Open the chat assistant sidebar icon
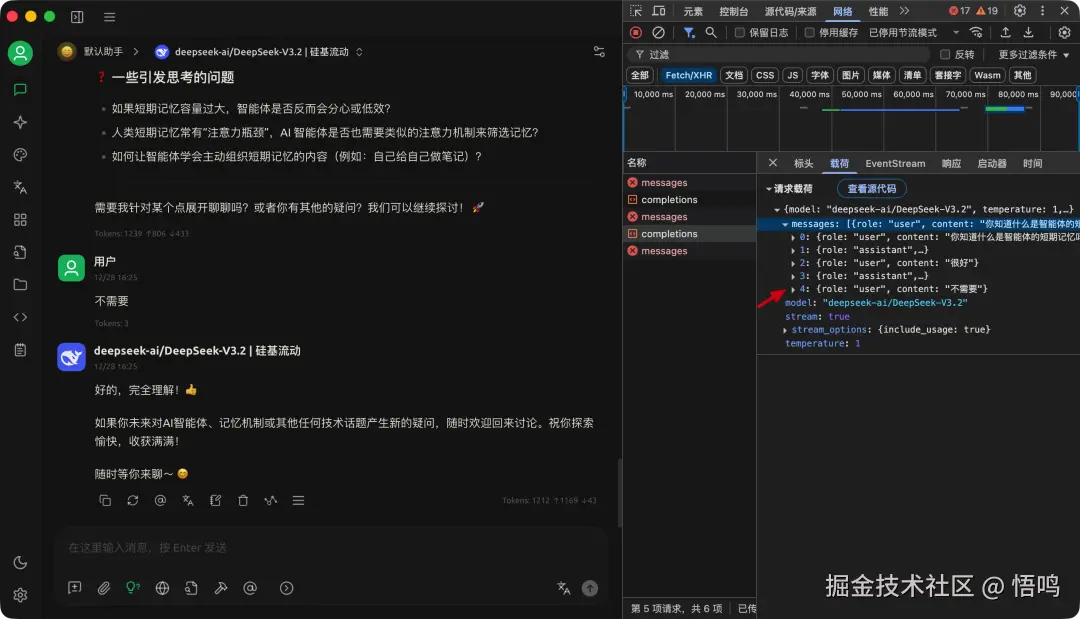 pyautogui.click(x=20, y=90)
